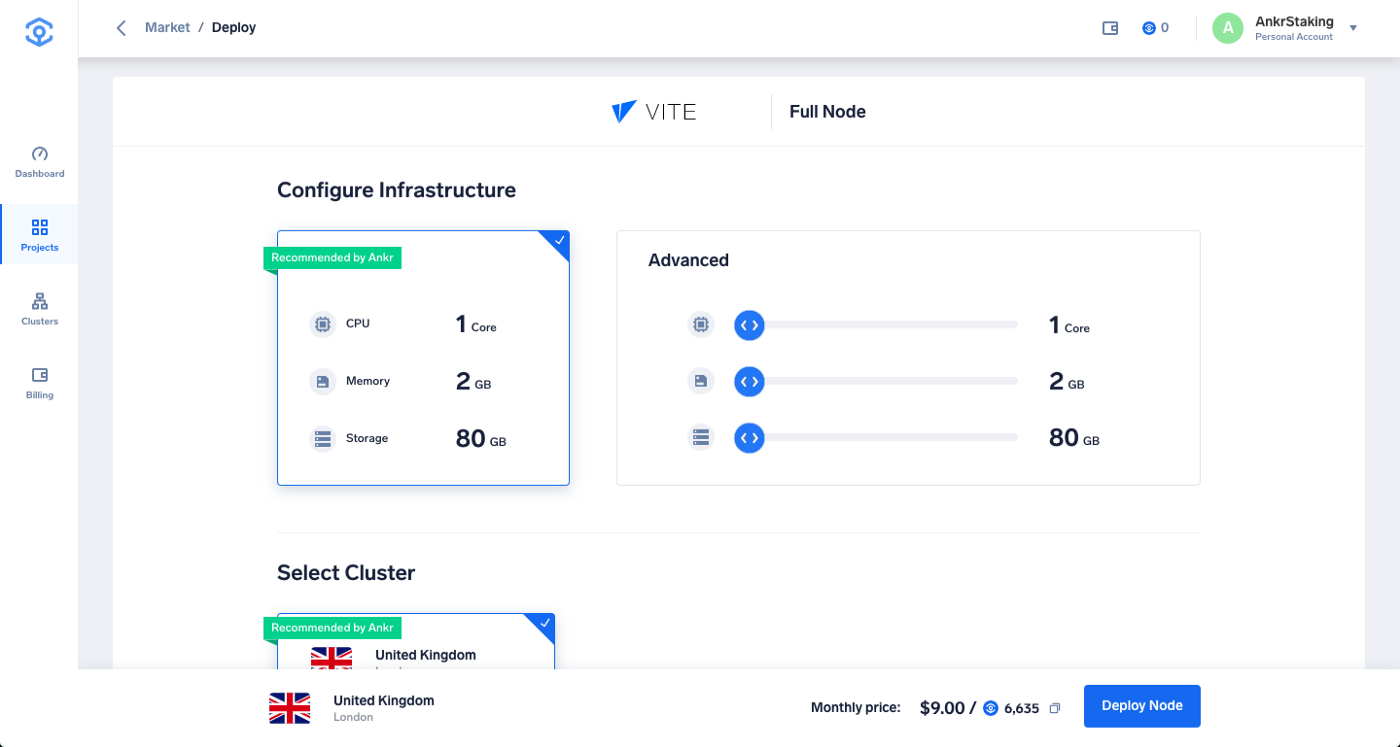Click the $9.00 monthly price
1400x747 pixels.
(942, 708)
